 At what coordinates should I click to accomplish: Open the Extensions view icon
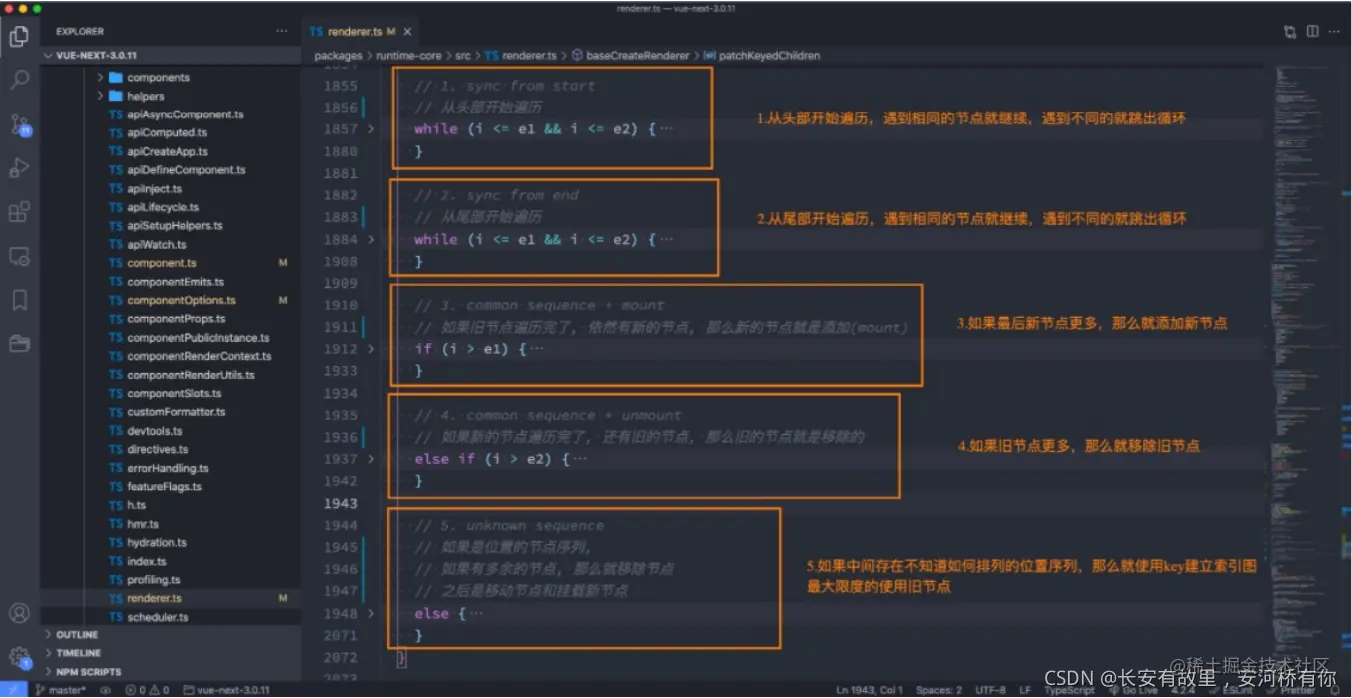(x=20, y=212)
